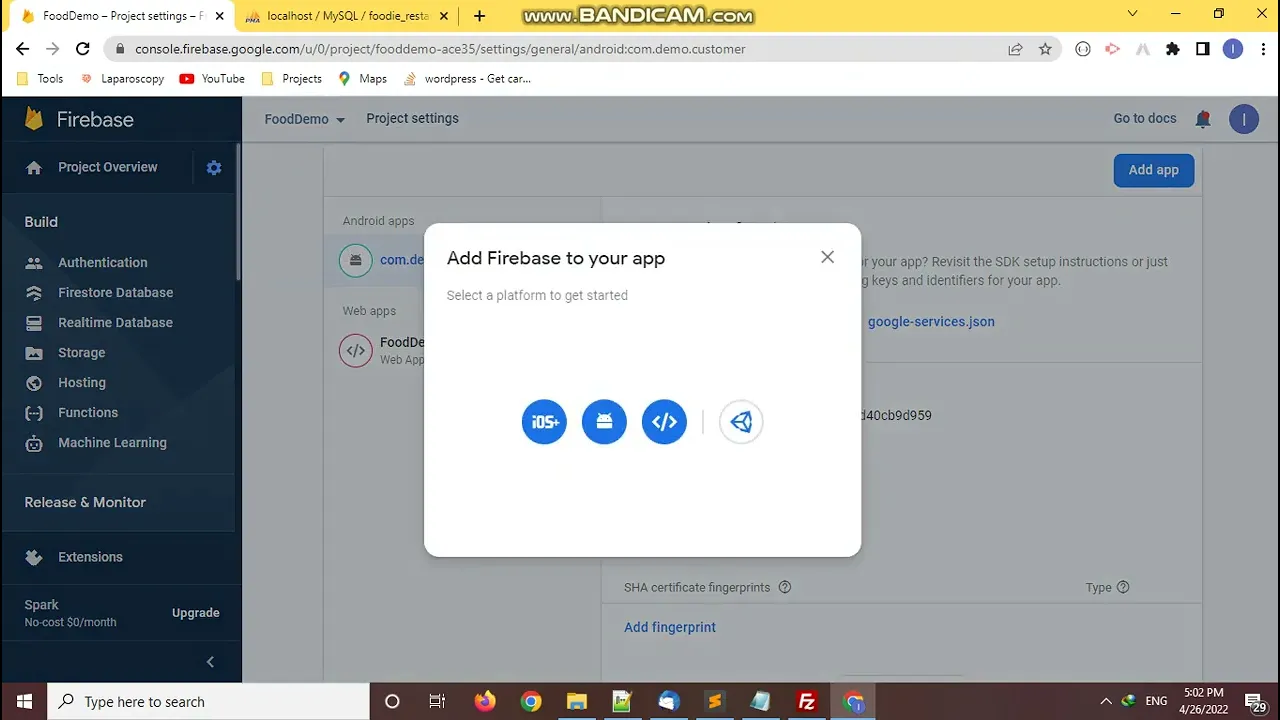This screenshot has width=1280, height=720.
Task: Select the Unity platform icon
Action: (741, 422)
